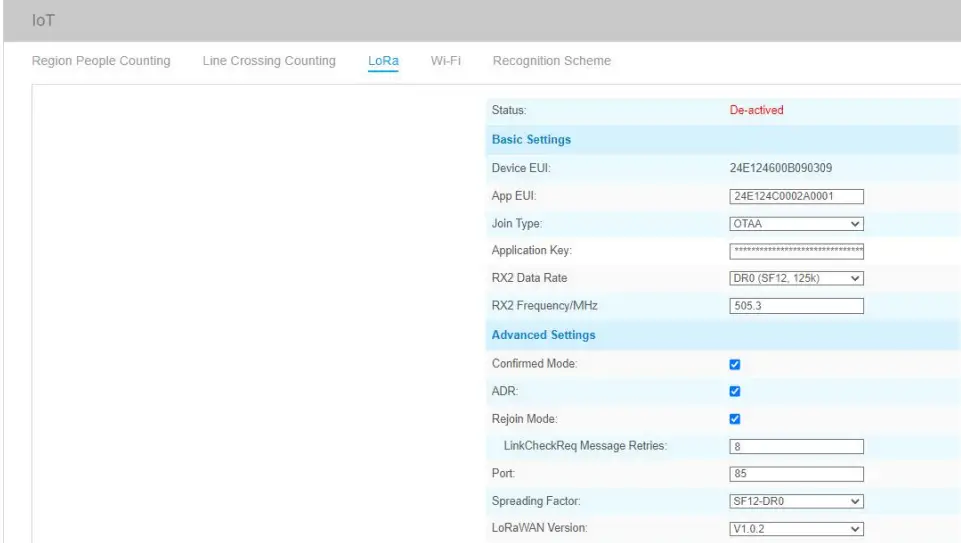Open the Line Crossing Counting tab

[x=269, y=61]
